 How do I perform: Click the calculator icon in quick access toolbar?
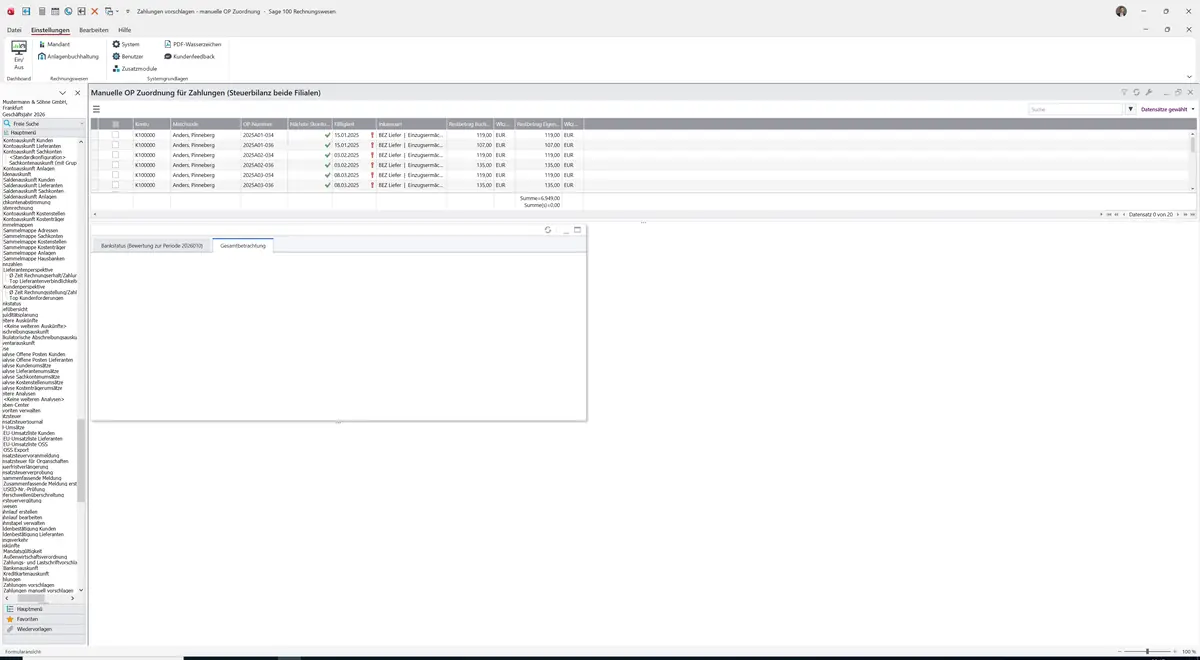pos(41,11)
